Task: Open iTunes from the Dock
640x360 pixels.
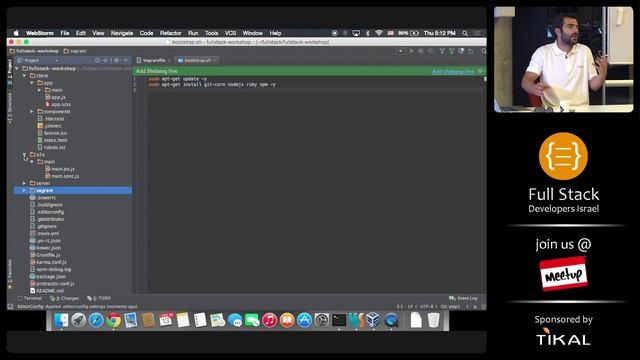Action: (x=269, y=320)
